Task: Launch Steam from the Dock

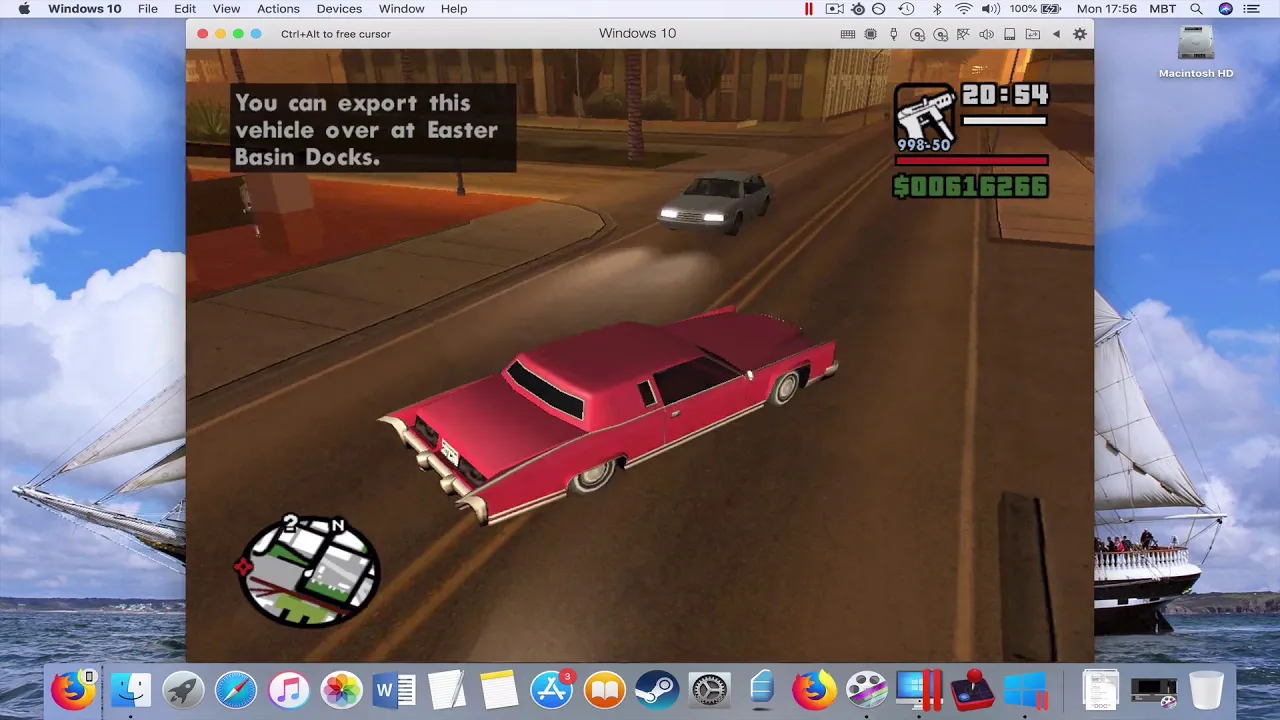Action: [x=657, y=690]
